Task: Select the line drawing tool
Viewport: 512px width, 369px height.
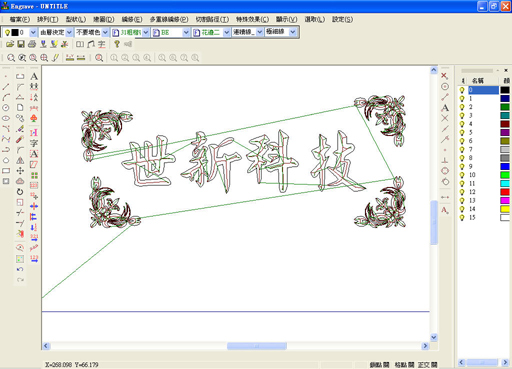Action: click(x=6, y=87)
